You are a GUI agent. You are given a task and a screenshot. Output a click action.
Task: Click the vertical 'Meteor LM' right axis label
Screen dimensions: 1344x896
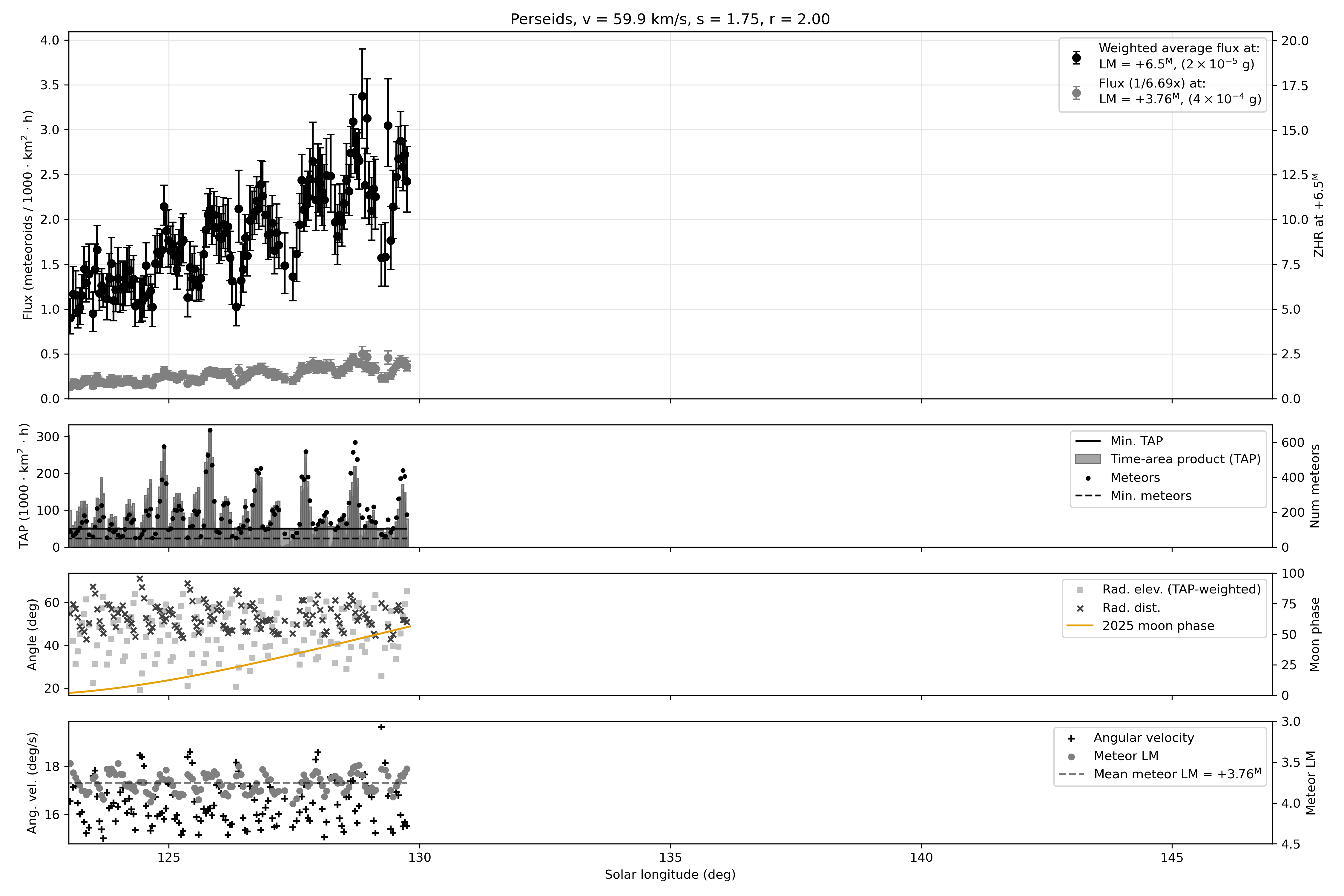point(1311,783)
